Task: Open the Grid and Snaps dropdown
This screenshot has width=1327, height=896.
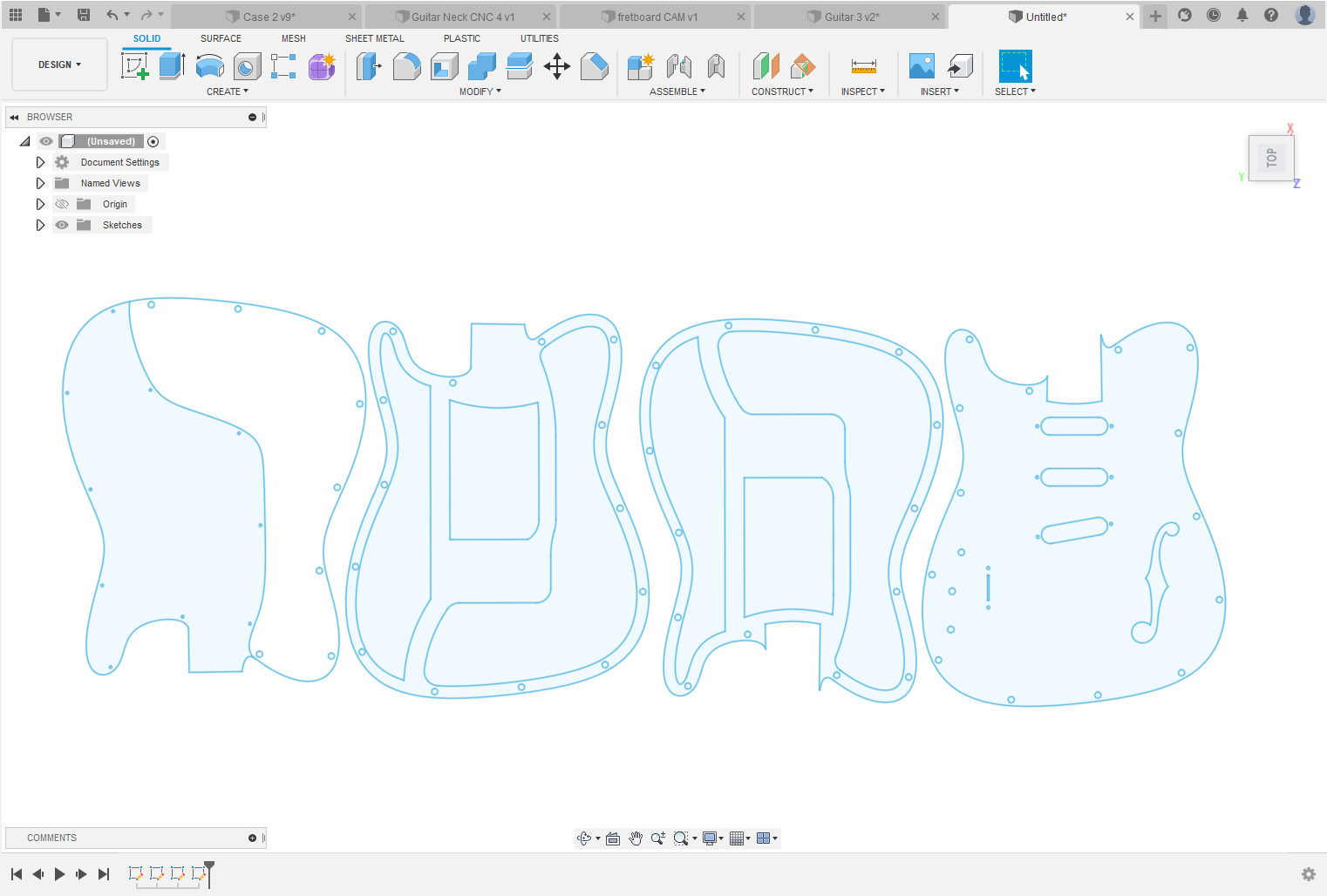Action: [x=740, y=838]
